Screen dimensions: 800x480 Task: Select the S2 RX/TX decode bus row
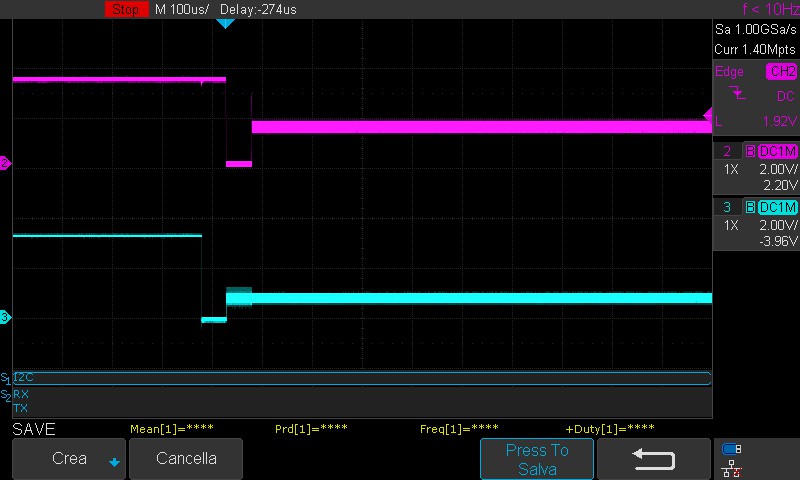360,401
